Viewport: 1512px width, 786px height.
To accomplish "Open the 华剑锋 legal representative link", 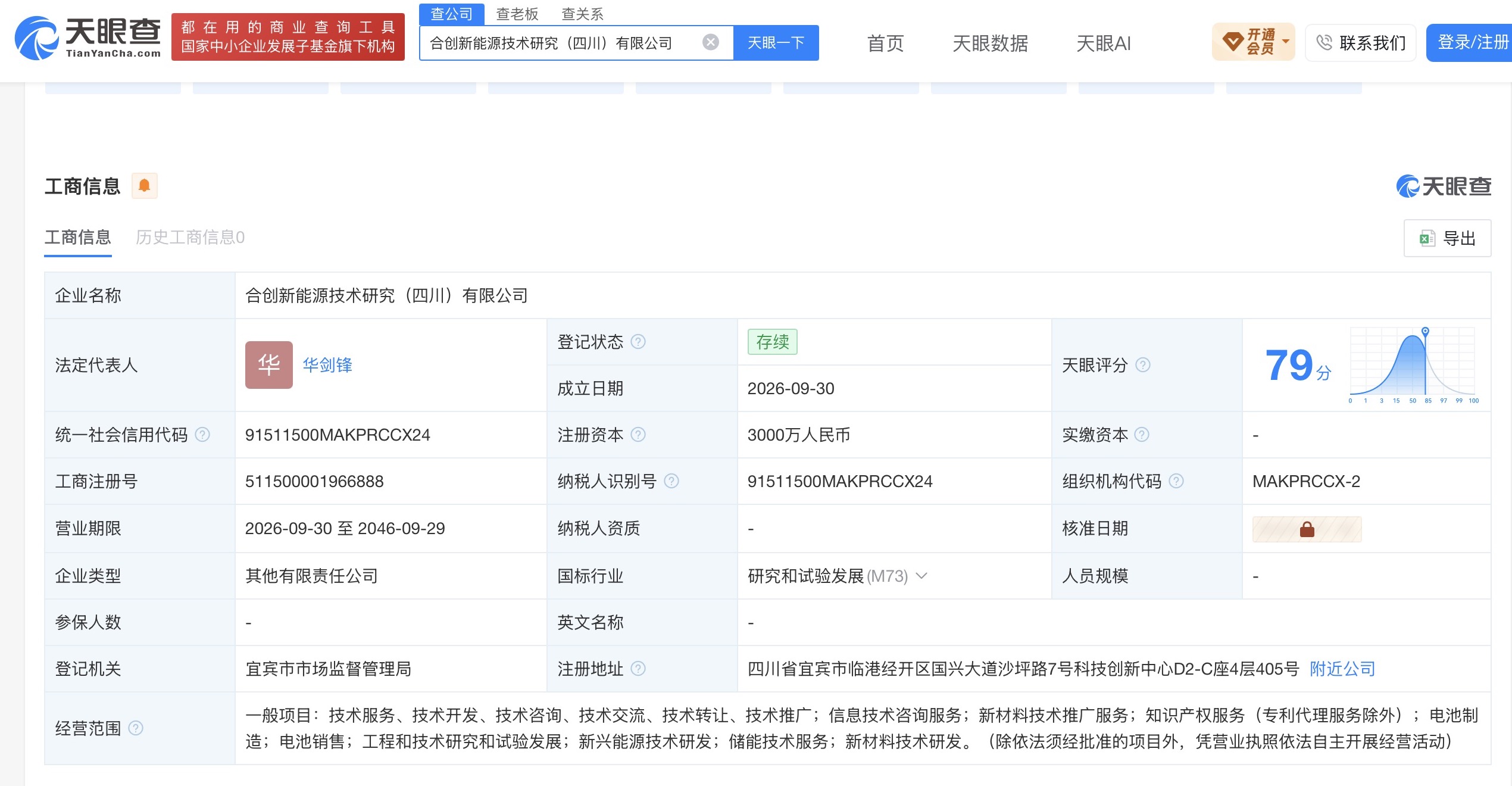I will (327, 365).
